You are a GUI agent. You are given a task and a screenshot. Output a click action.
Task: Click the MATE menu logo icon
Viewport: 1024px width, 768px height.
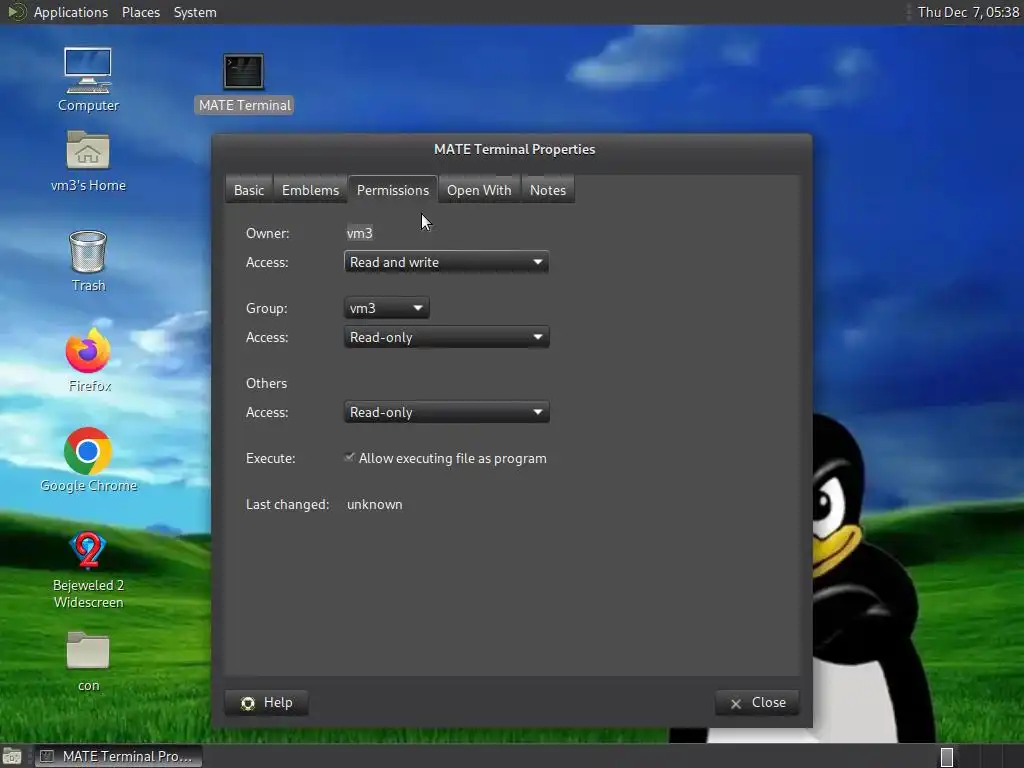click(x=16, y=12)
